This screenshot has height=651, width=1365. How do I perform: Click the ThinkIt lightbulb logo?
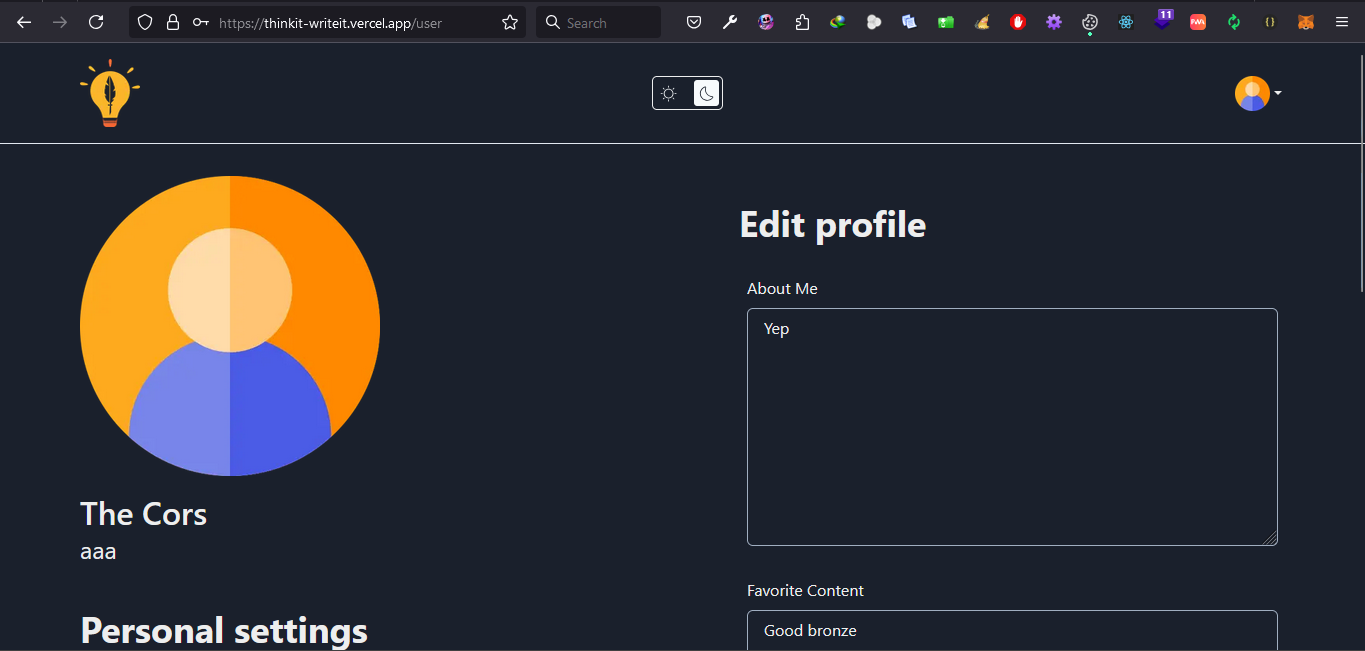(109, 93)
